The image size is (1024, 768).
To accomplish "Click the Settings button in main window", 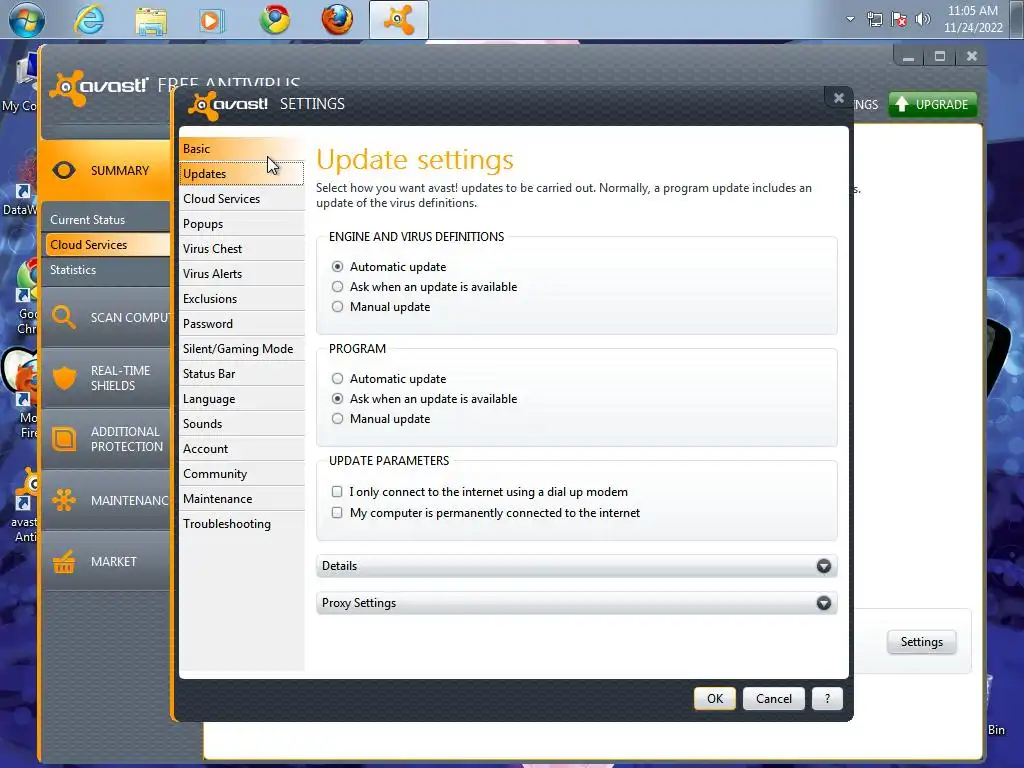I will pos(921,642).
